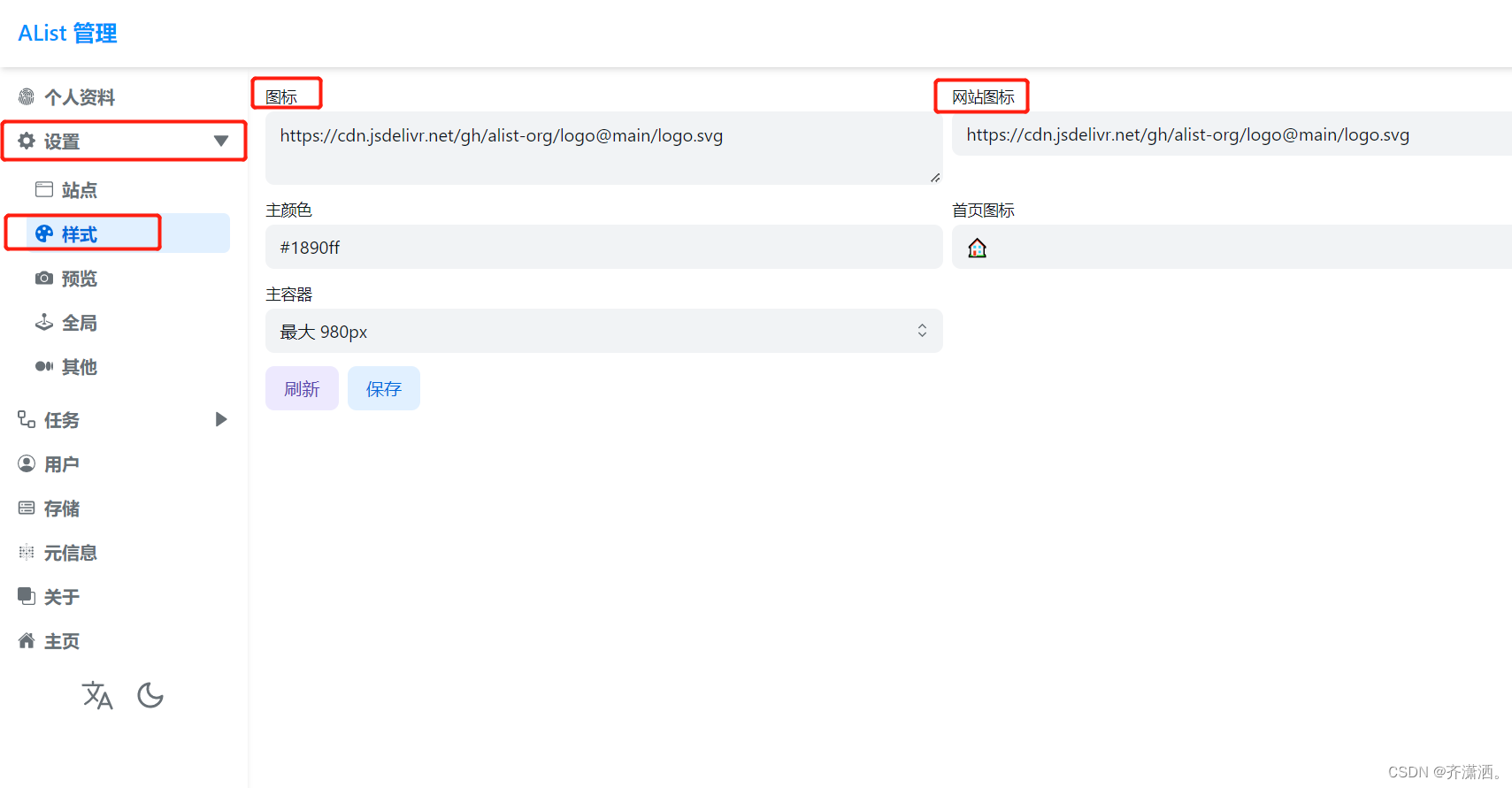The image size is (1512, 788).
Task: Expand the 任务 menu arrow
Action: [221, 419]
